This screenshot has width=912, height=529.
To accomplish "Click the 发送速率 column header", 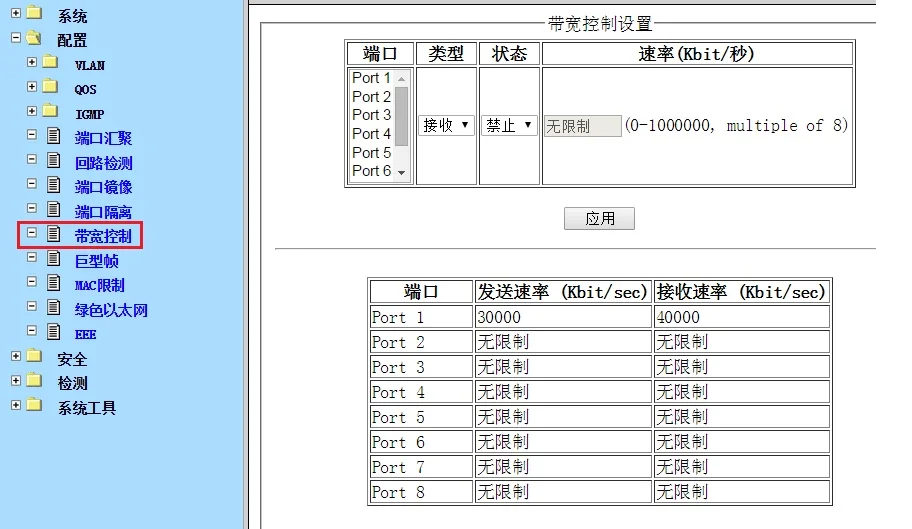I will (563, 292).
